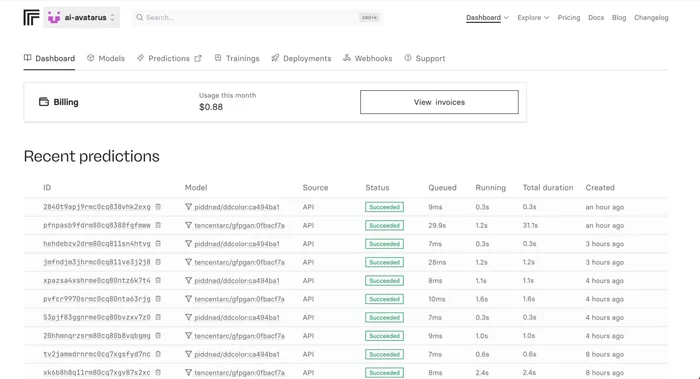Copy ID 20hhmnqrzsrm80cq80b8vqbgmg via copy icon

coord(158,335)
